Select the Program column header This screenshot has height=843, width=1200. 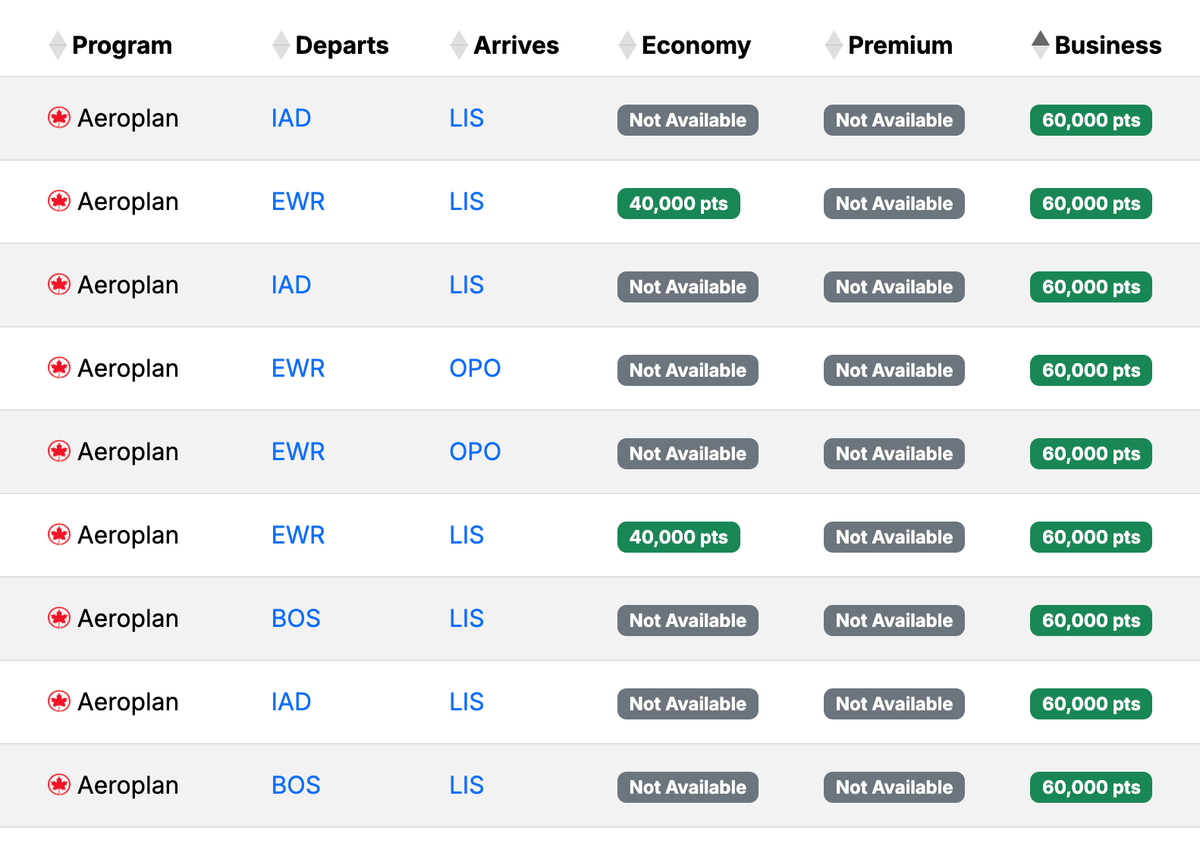pyautogui.click(x=124, y=44)
